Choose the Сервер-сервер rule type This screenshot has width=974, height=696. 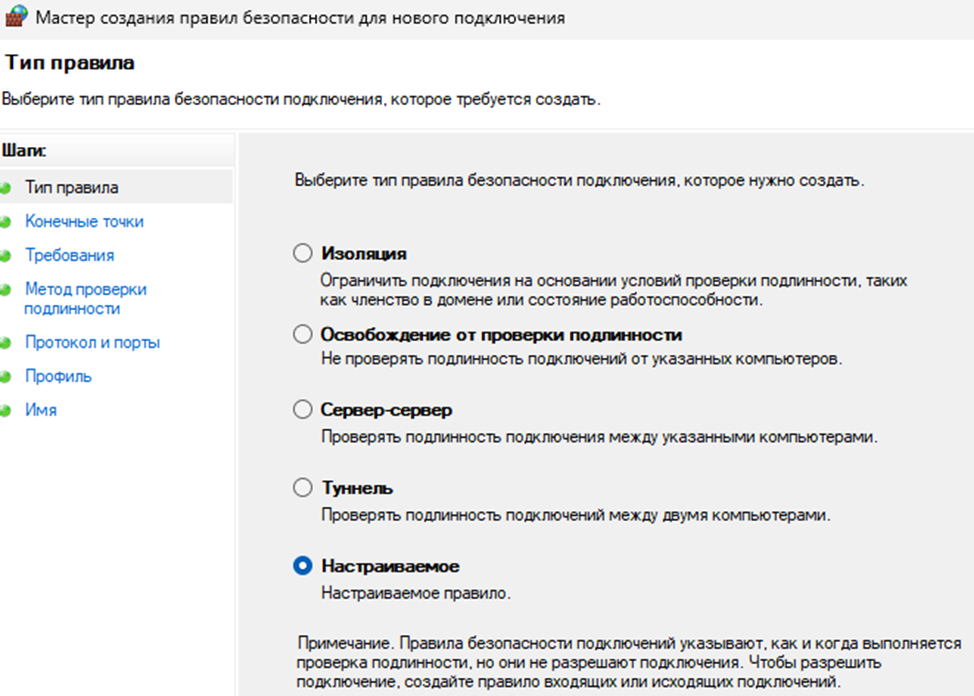point(302,409)
